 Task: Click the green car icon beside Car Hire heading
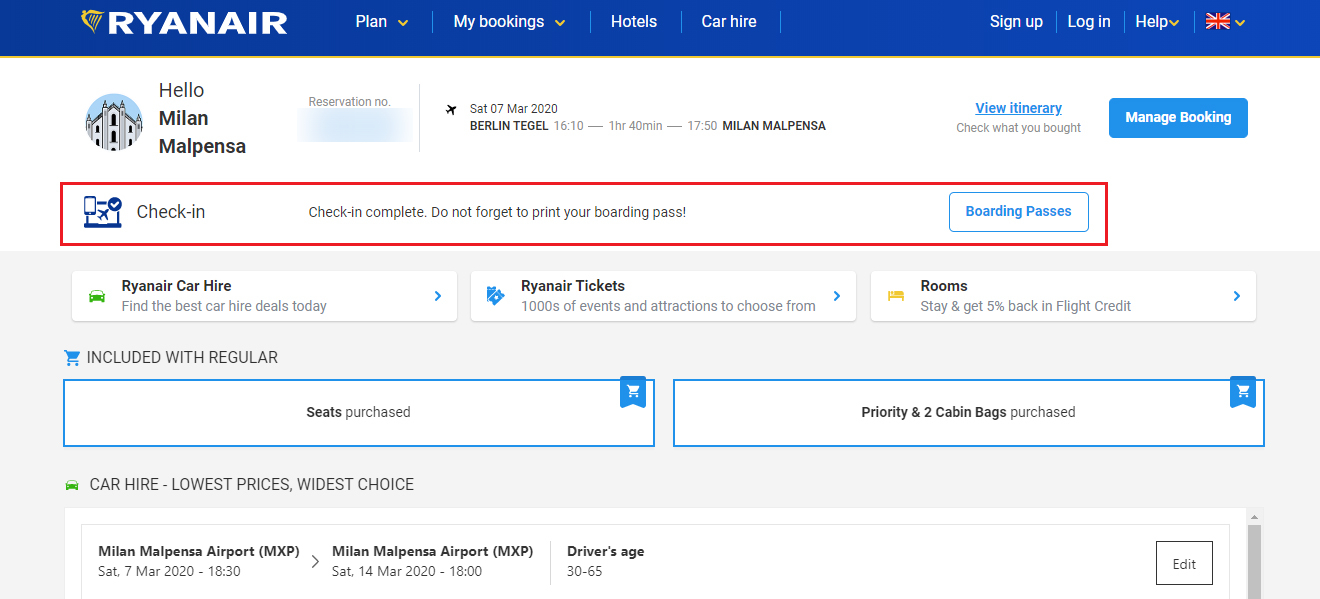72,485
